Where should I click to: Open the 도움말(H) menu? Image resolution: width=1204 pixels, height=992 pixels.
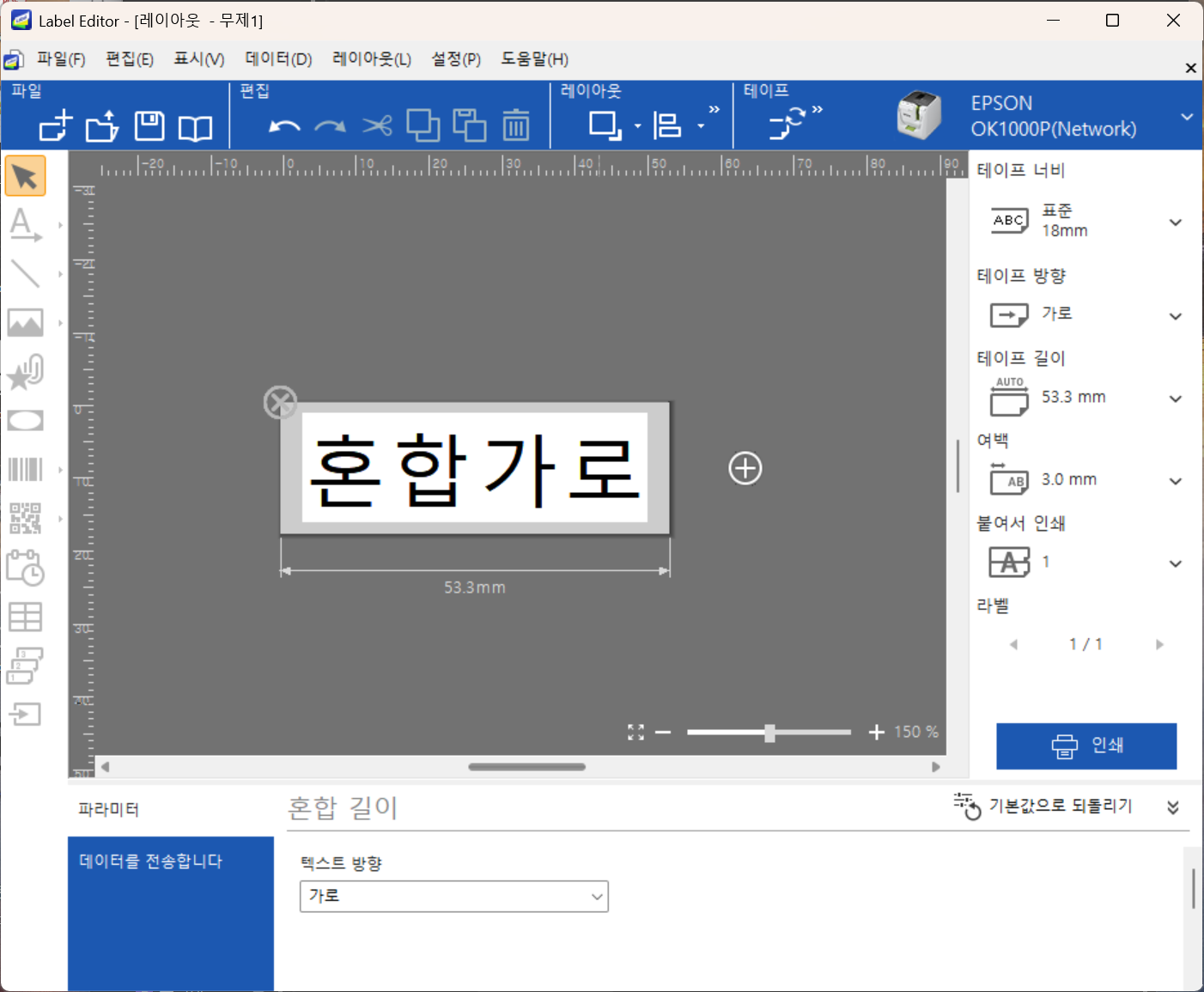tap(535, 59)
